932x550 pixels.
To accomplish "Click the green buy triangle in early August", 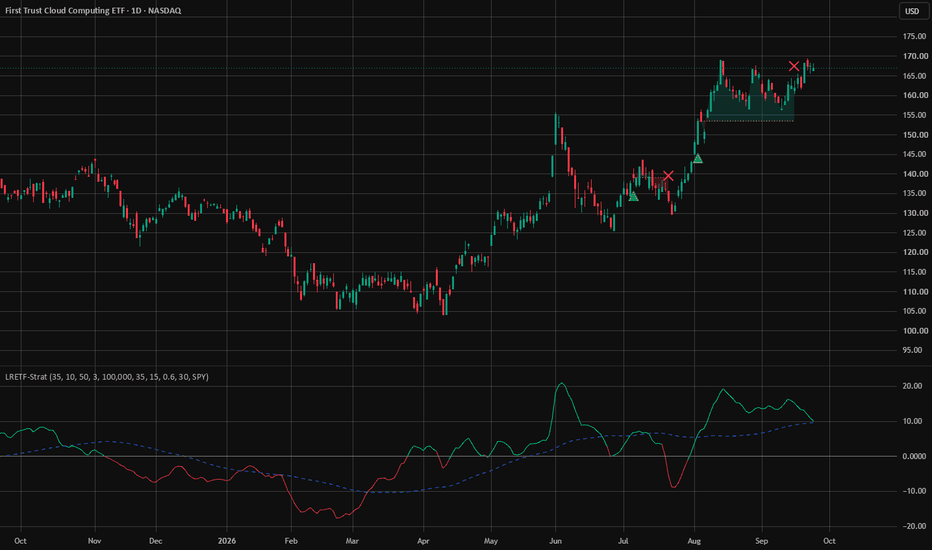I will [x=698, y=158].
